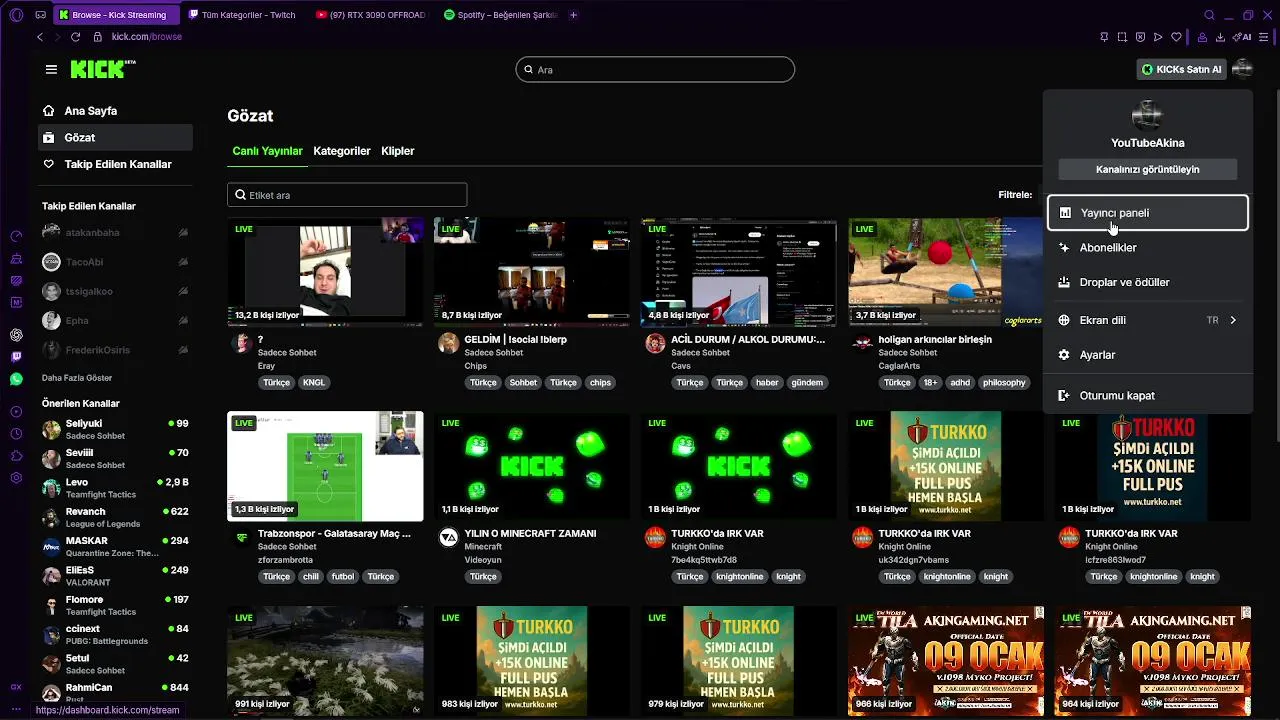Click the browser tab search magnifier
This screenshot has height=720, width=1280.
point(1209,15)
